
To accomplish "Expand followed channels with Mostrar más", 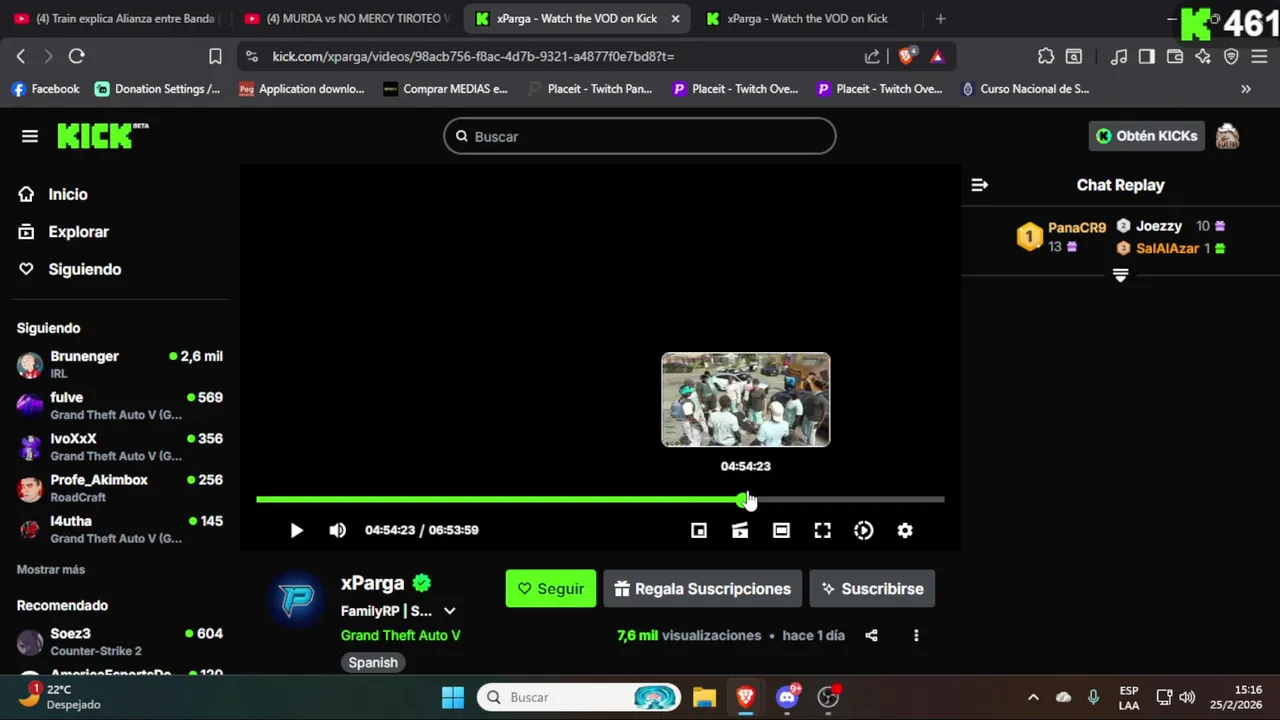I will pyautogui.click(x=51, y=569).
